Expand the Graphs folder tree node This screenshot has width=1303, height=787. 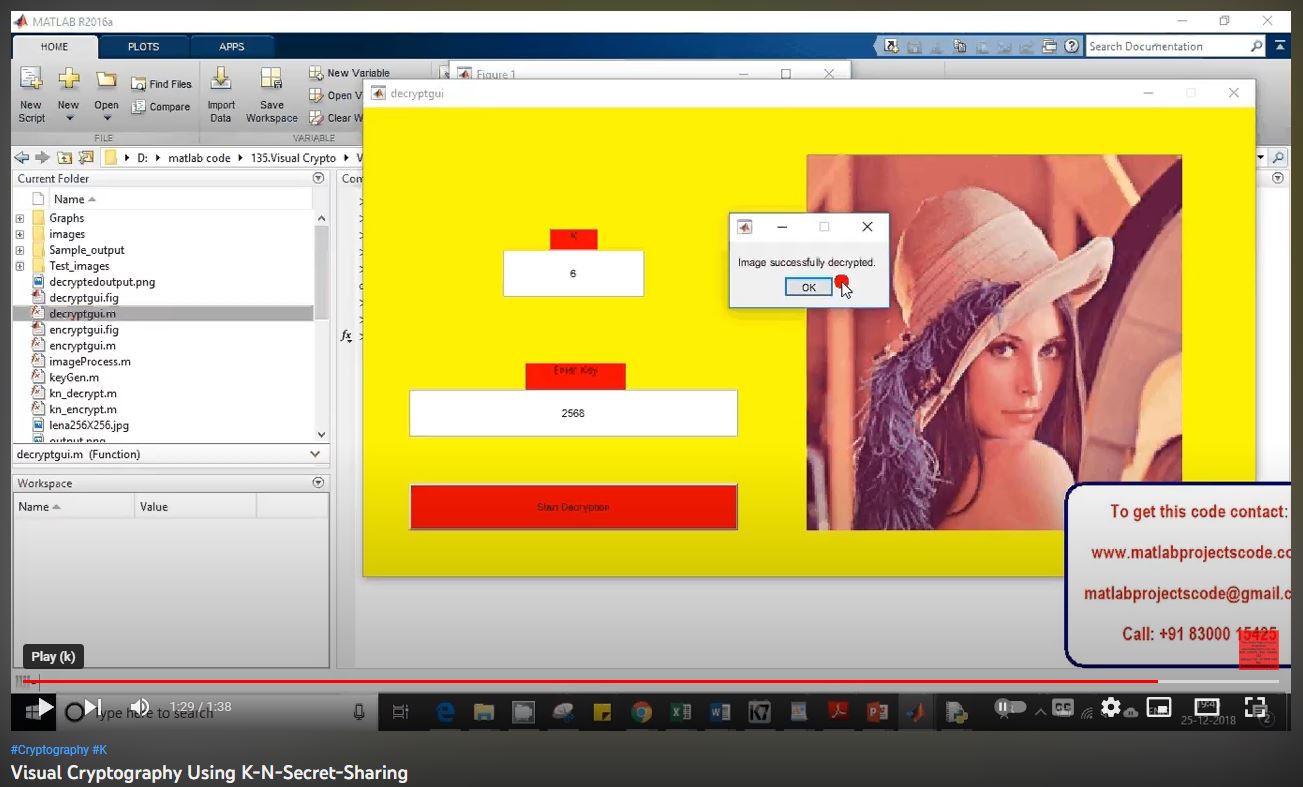pos(19,218)
